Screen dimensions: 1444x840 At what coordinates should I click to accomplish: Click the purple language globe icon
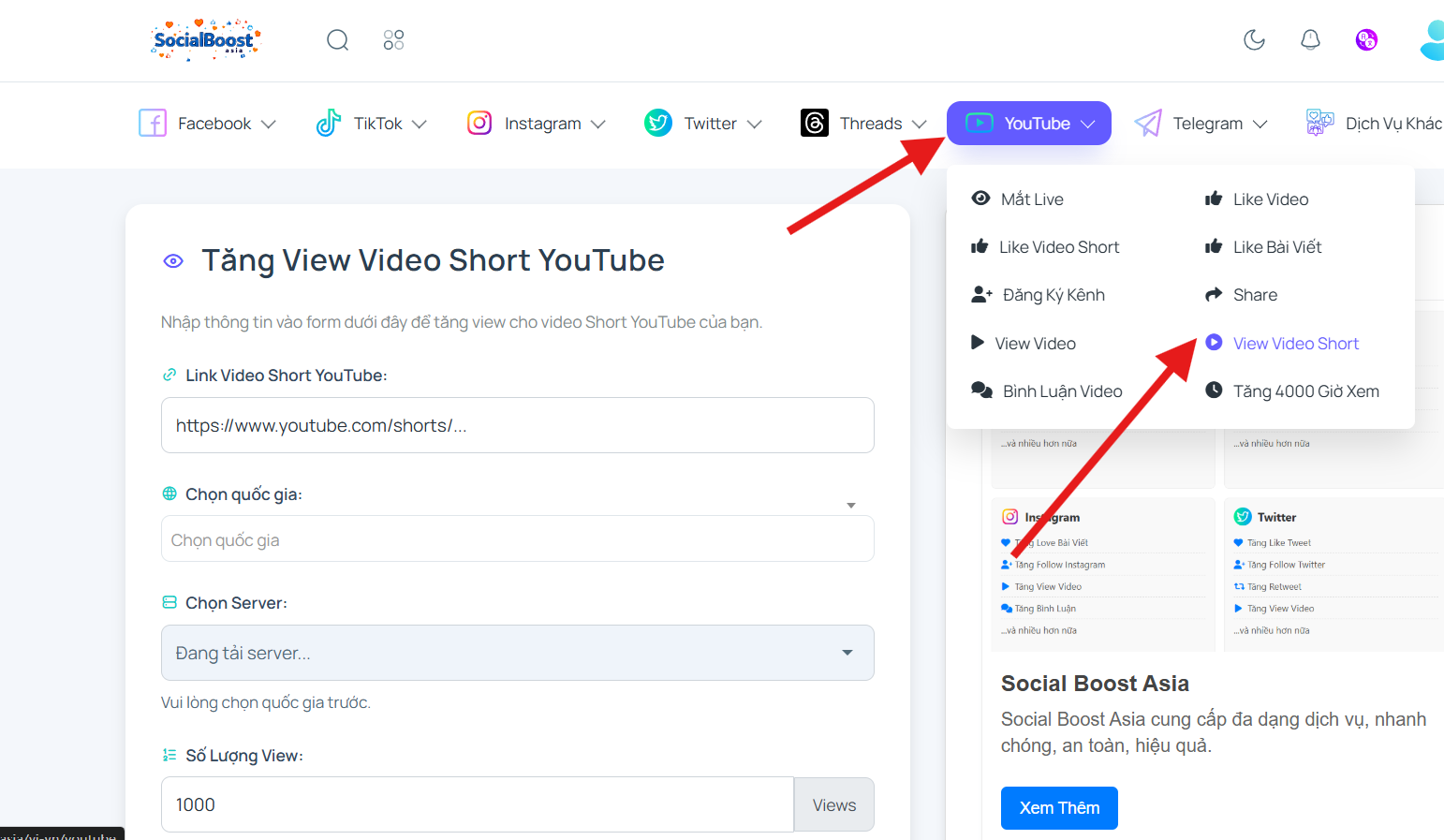pos(1366,39)
